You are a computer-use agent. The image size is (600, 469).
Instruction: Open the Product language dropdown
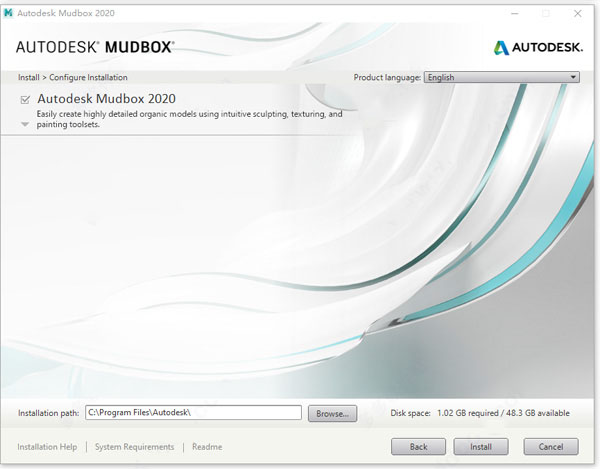pos(502,77)
